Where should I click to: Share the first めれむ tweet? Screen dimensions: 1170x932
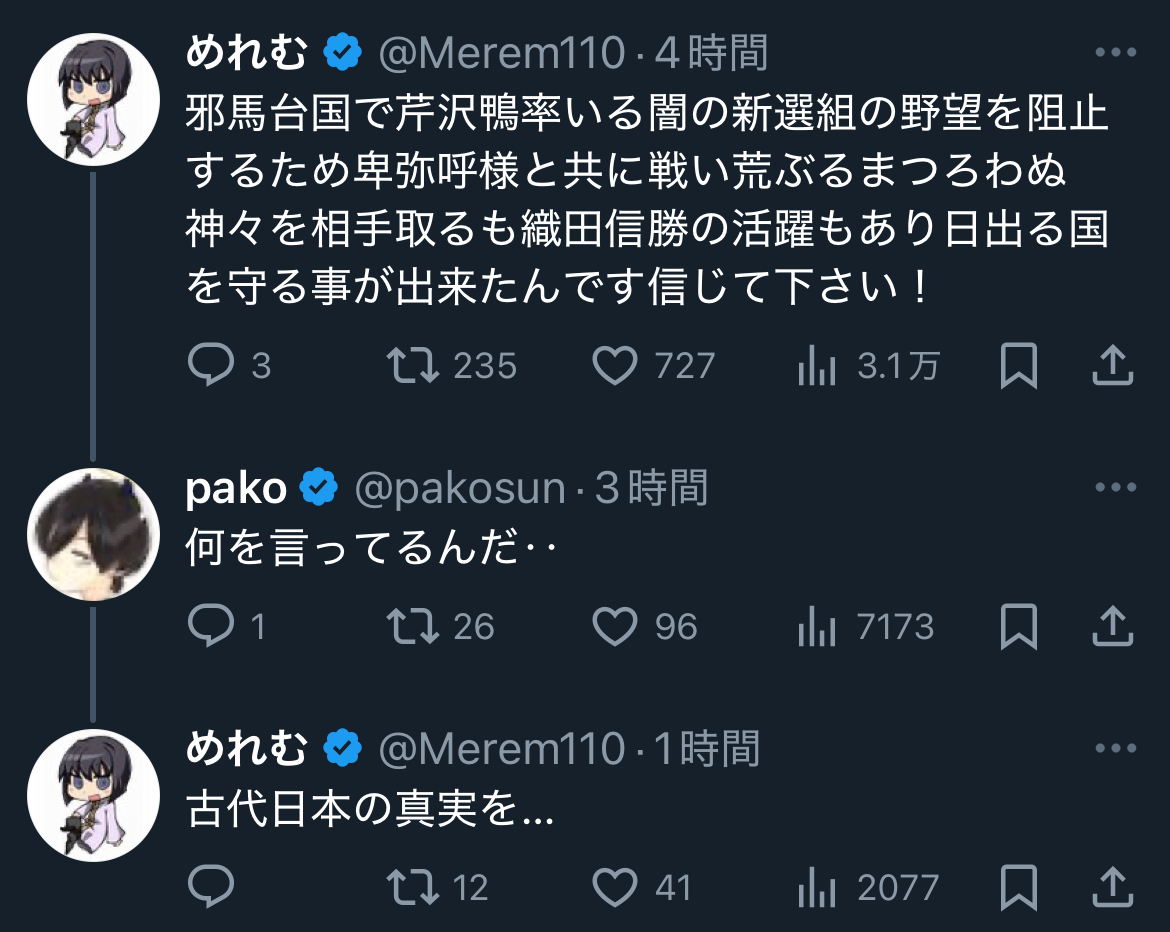point(1111,366)
